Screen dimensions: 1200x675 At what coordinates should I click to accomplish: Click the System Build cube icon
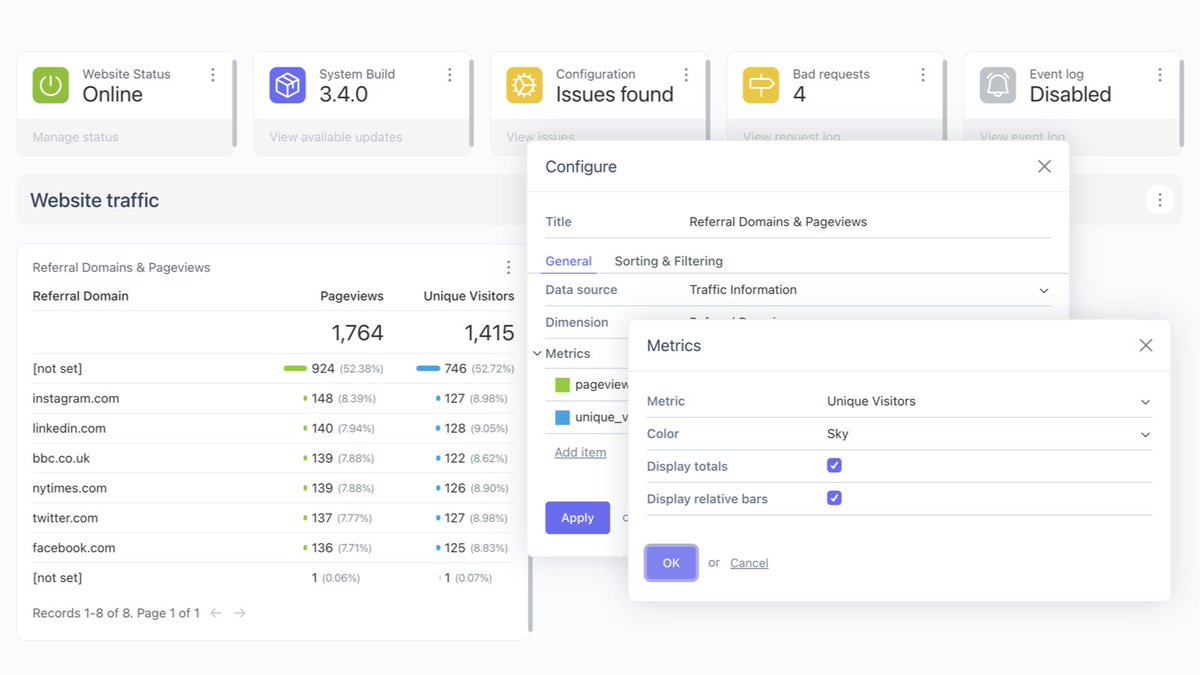tap(287, 85)
